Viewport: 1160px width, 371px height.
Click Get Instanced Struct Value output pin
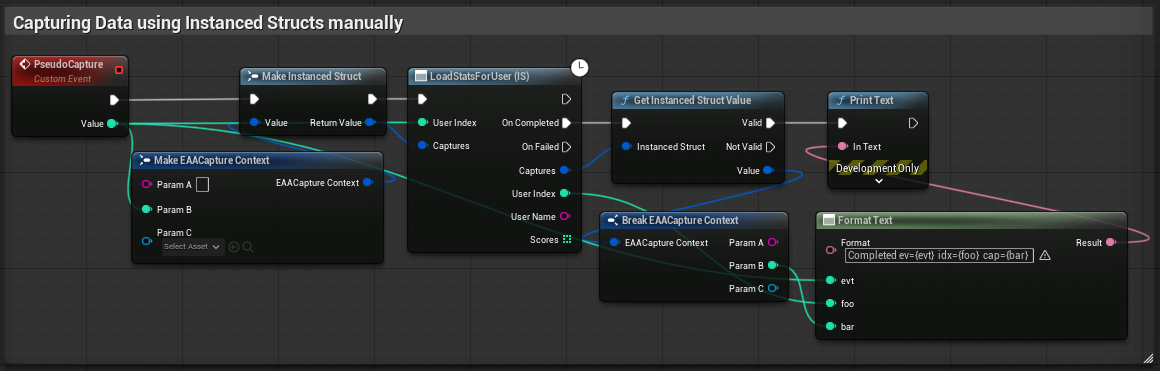769,170
